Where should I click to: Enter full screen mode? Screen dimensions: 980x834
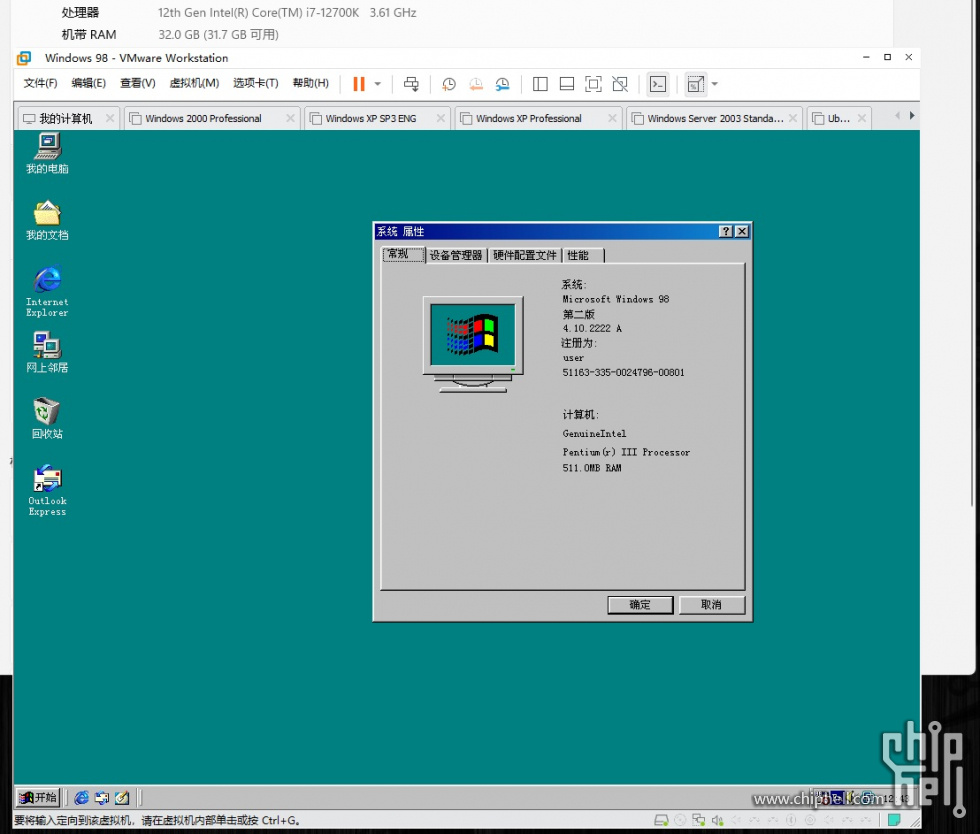click(593, 84)
